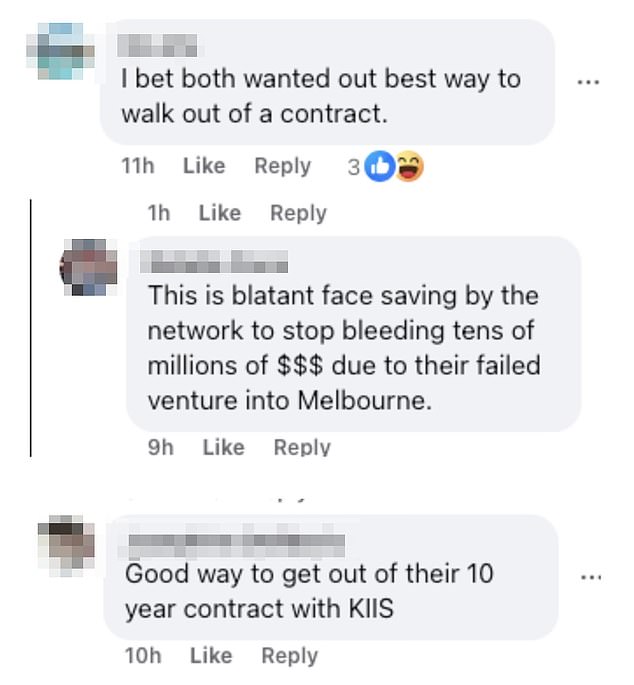634x685 pixels.
Task: Open options menu for KIIS contract comment
Action: pos(591,578)
